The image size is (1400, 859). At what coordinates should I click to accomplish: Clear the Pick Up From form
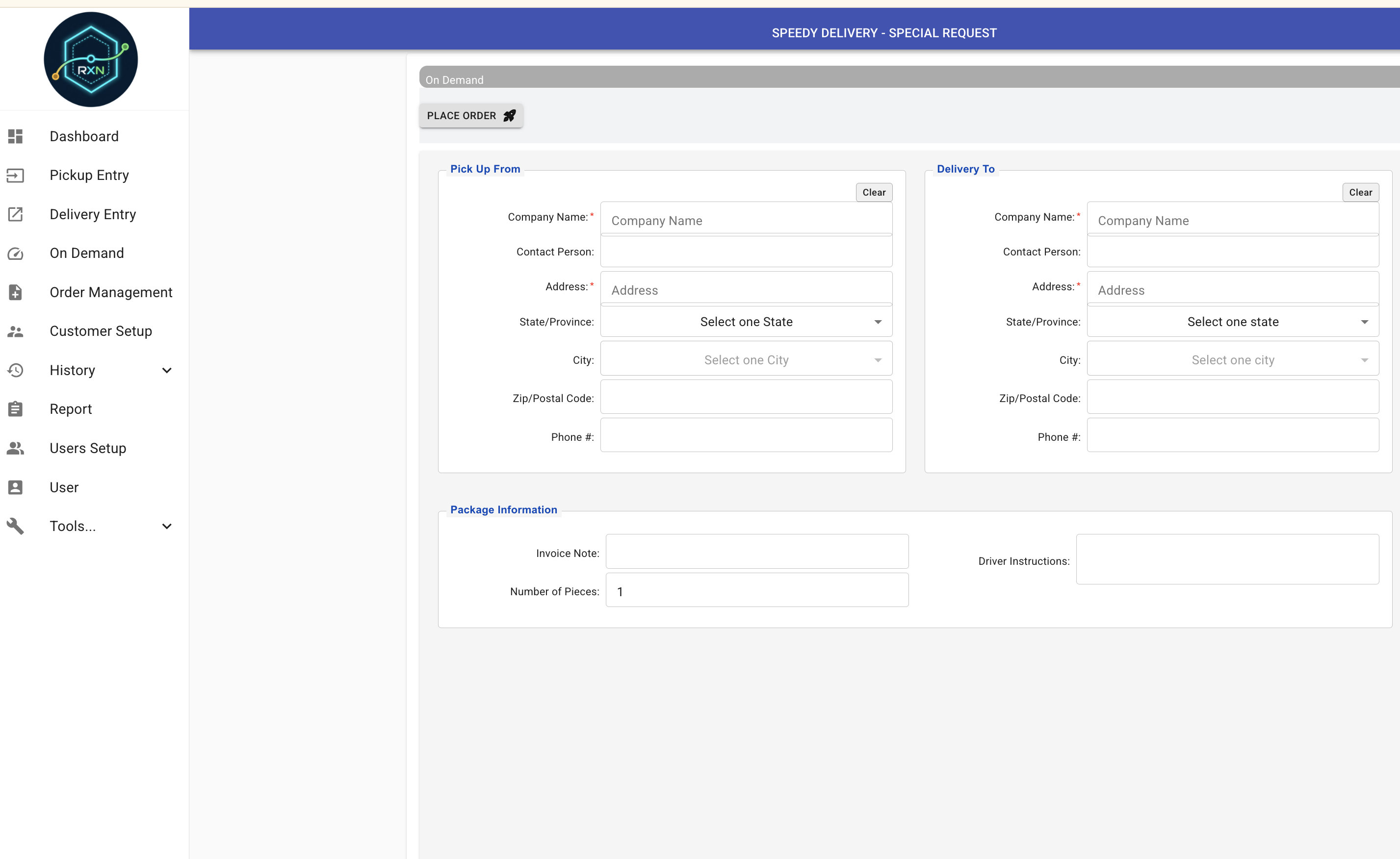point(874,193)
